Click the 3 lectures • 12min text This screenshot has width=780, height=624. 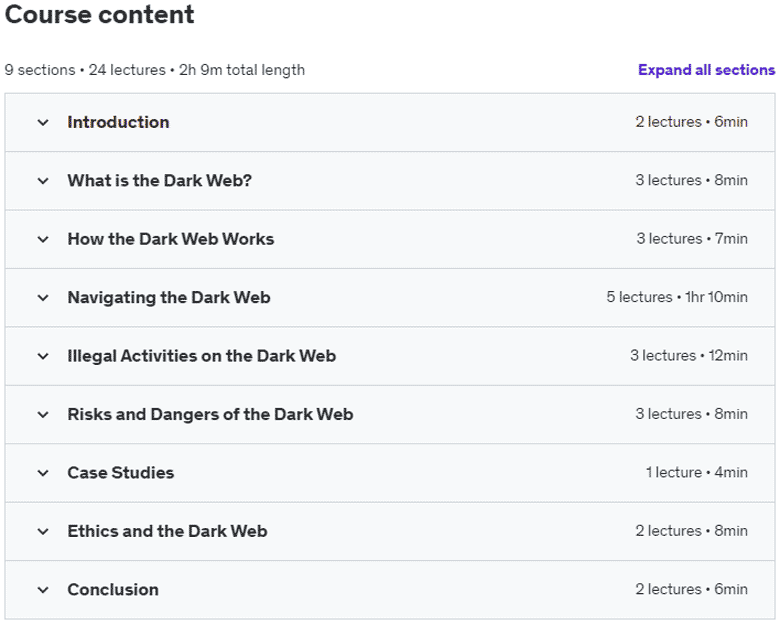(688, 355)
